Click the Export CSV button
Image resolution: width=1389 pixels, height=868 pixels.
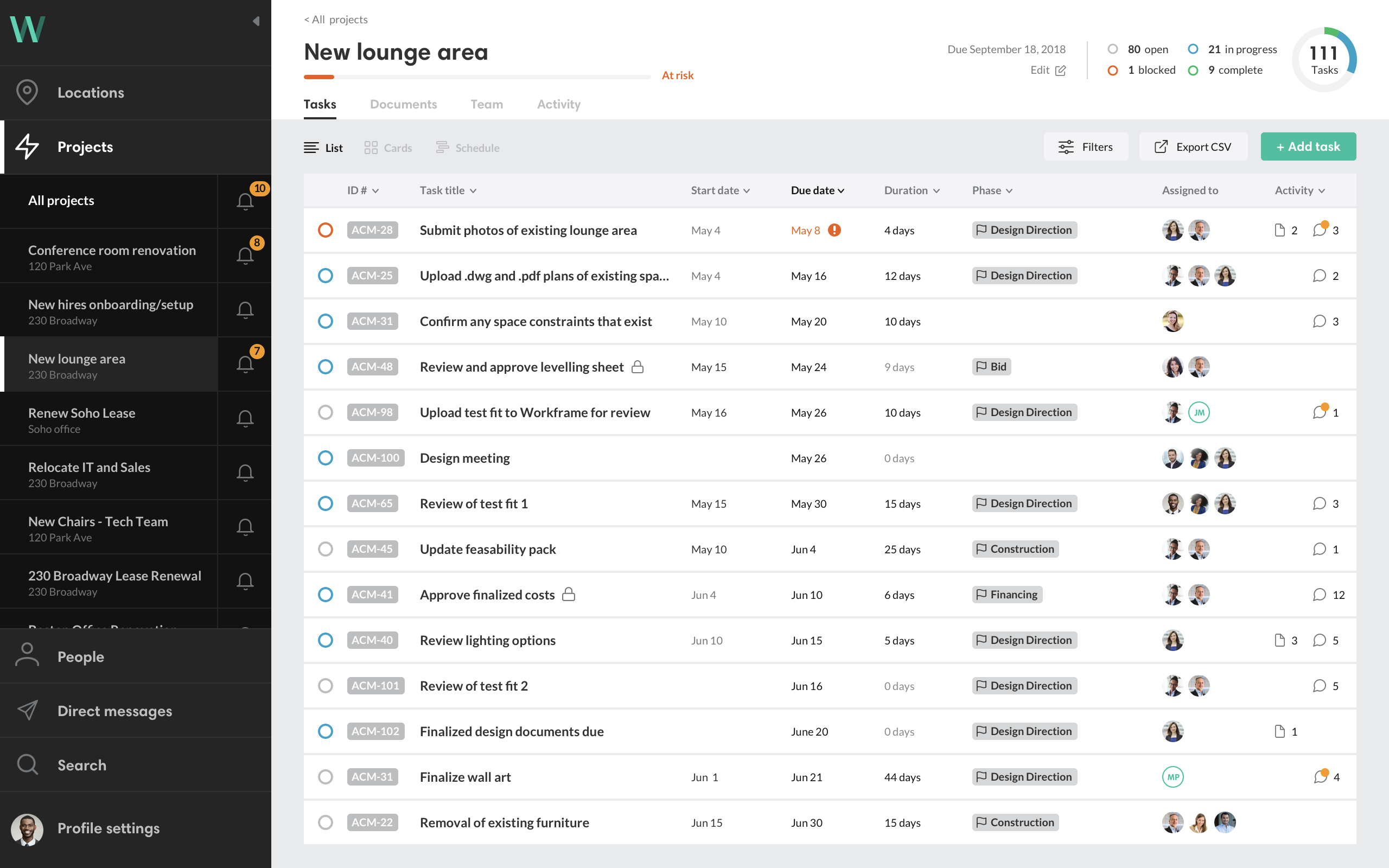pos(1193,147)
